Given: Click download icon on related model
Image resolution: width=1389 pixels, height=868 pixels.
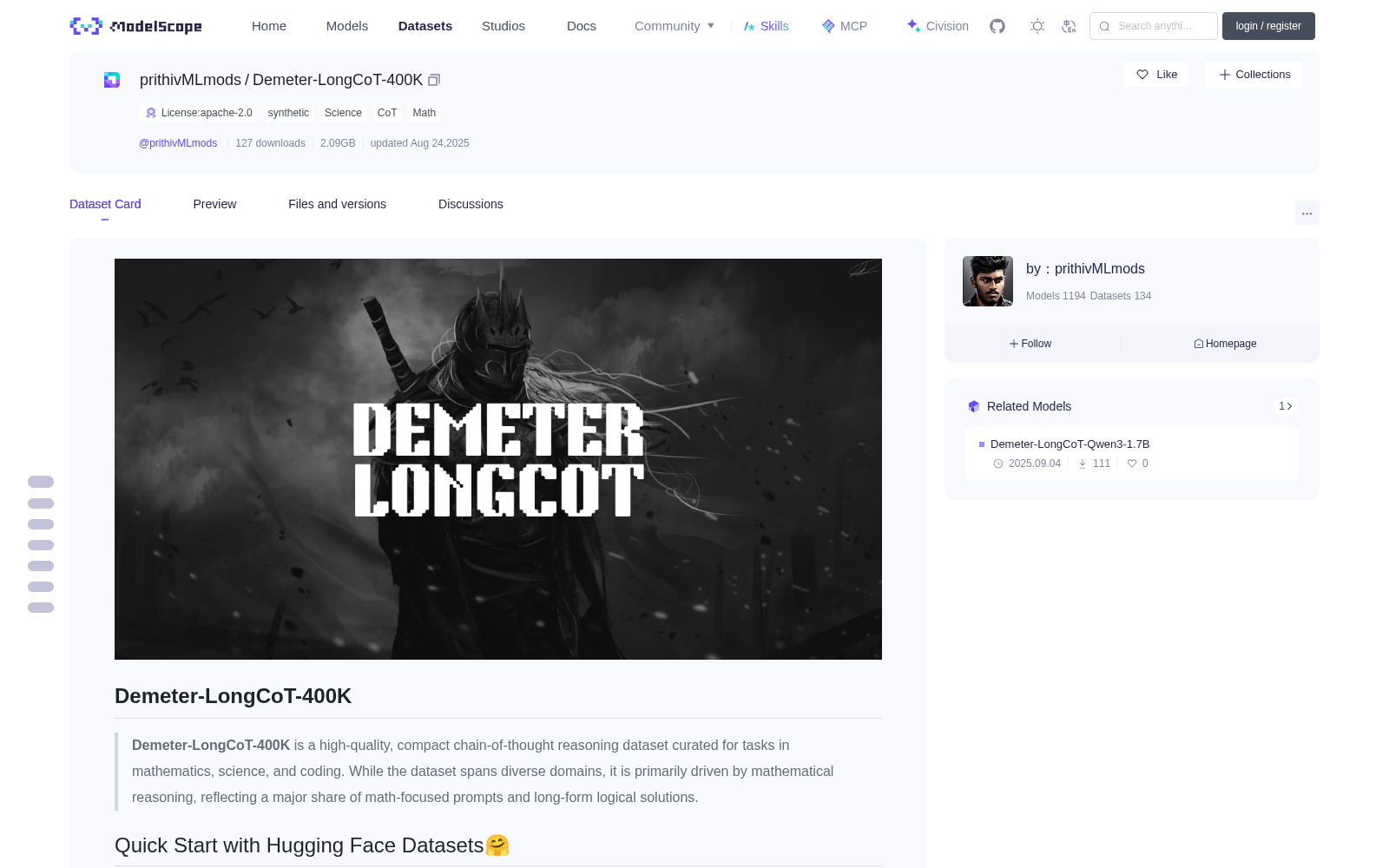Looking at the screenshot, I should coord(1083,464).
